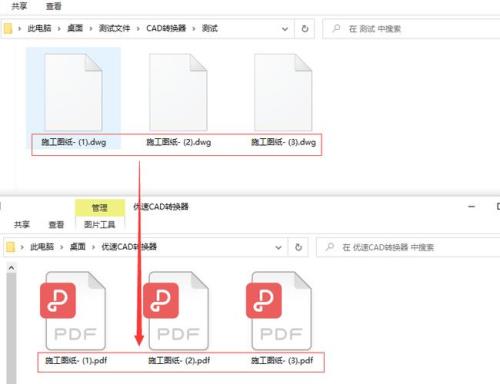Open 查看 tab in 优速CAD转换器 window
500x384 pixels.
coord(56,225)
